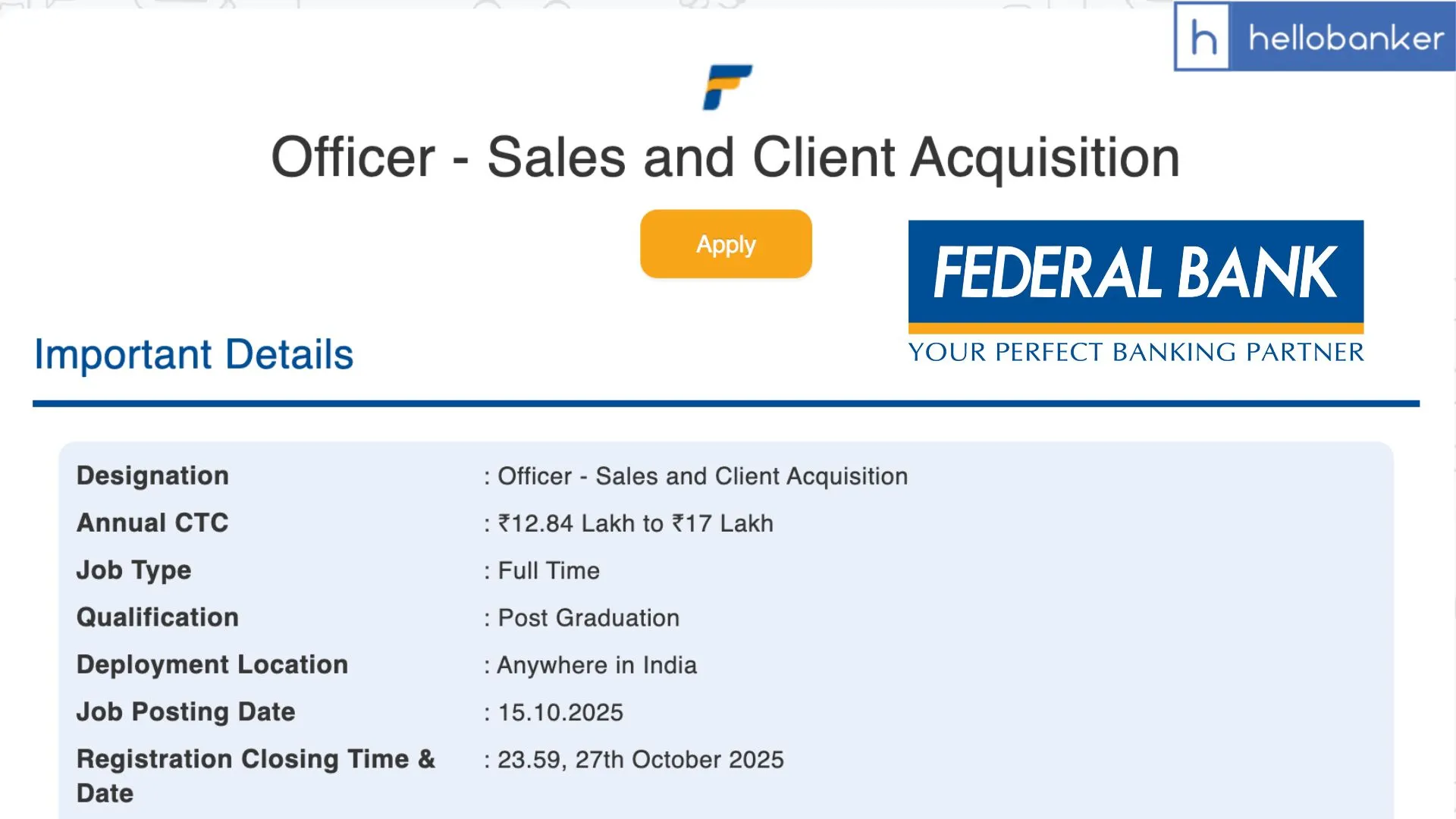The height and width of the screenshot is (819, 1456).
Task: Select the 'Important Details' section heading
Action: 194,354
